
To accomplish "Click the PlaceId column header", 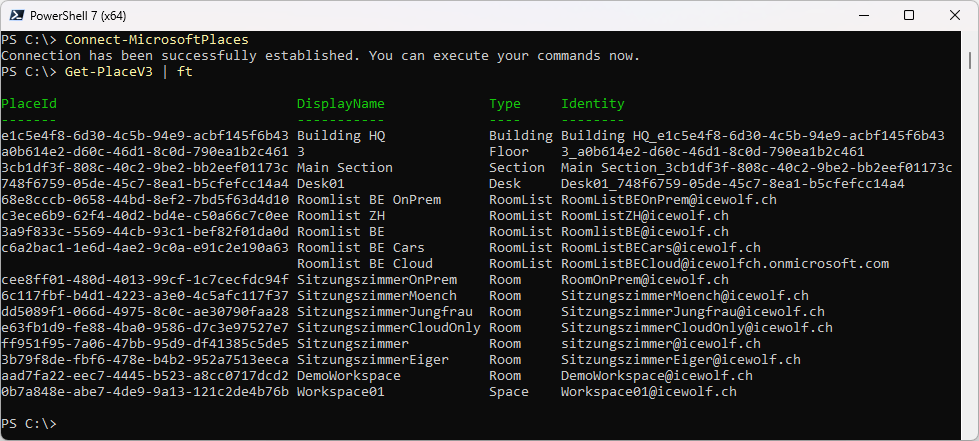I will point(29,104).
